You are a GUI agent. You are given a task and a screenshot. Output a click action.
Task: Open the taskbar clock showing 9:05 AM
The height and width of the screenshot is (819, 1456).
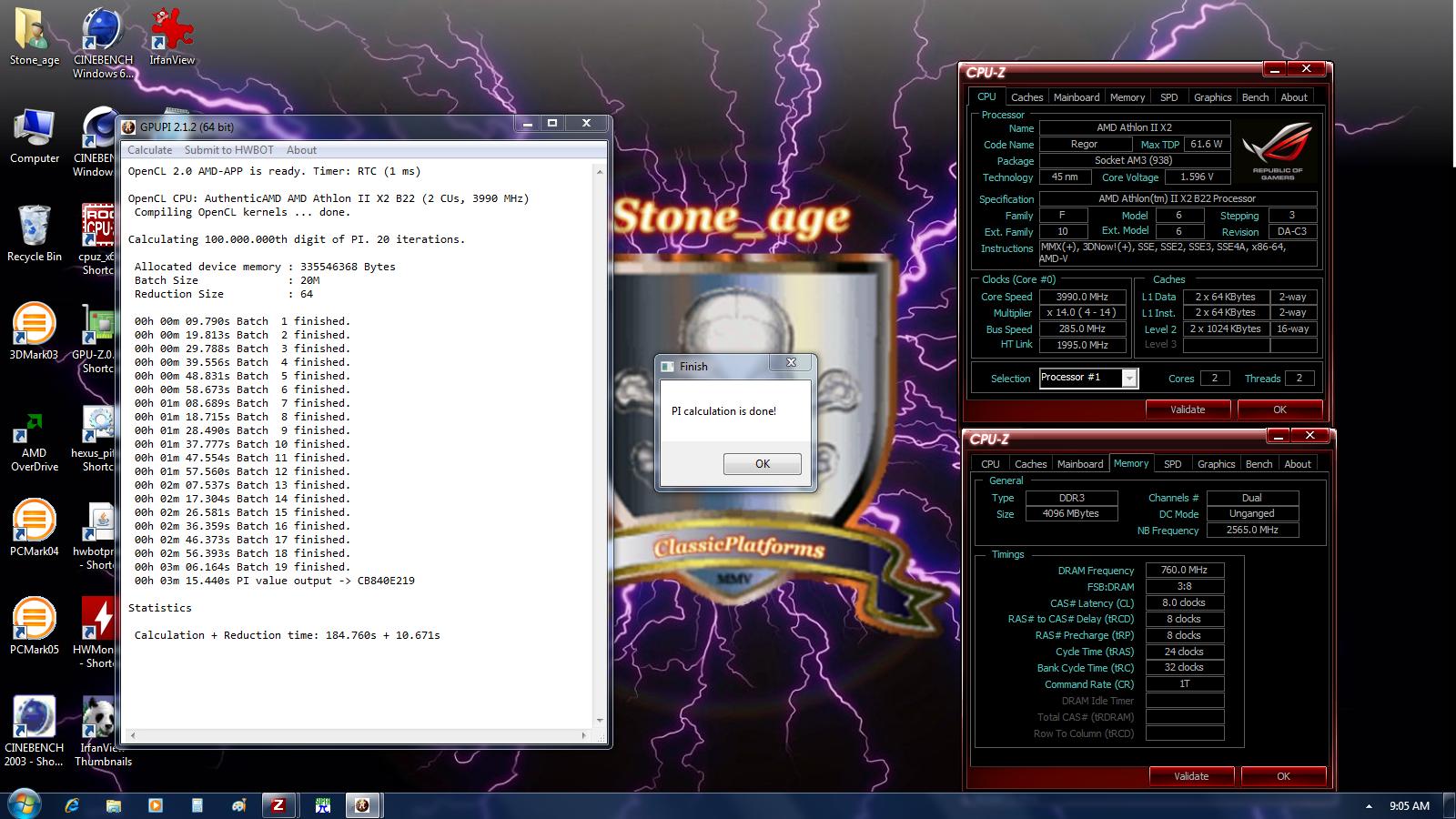[1410, 805]
